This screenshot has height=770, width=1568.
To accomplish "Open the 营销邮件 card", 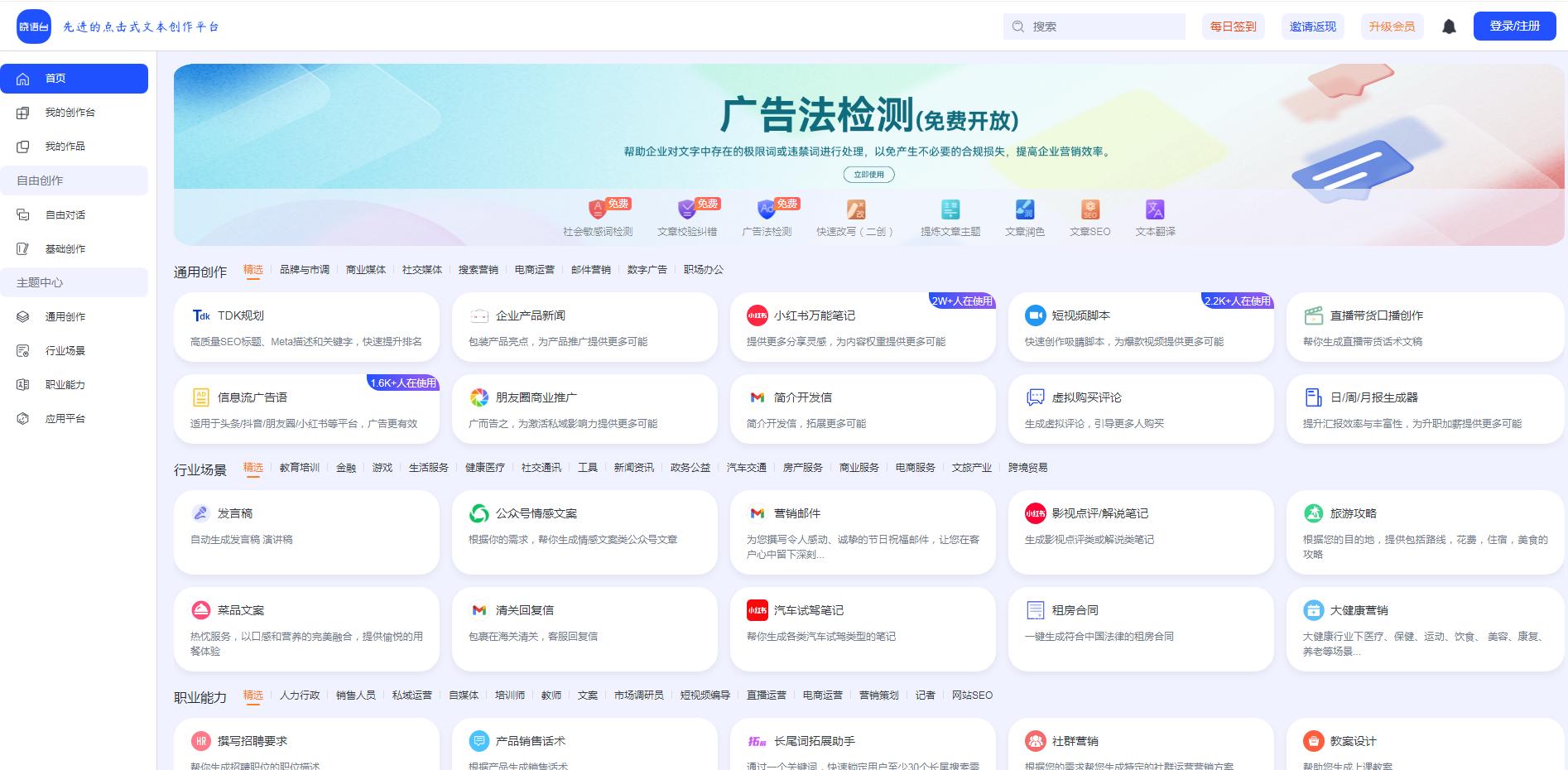I will pyautogui.click(x=863, y=532).
